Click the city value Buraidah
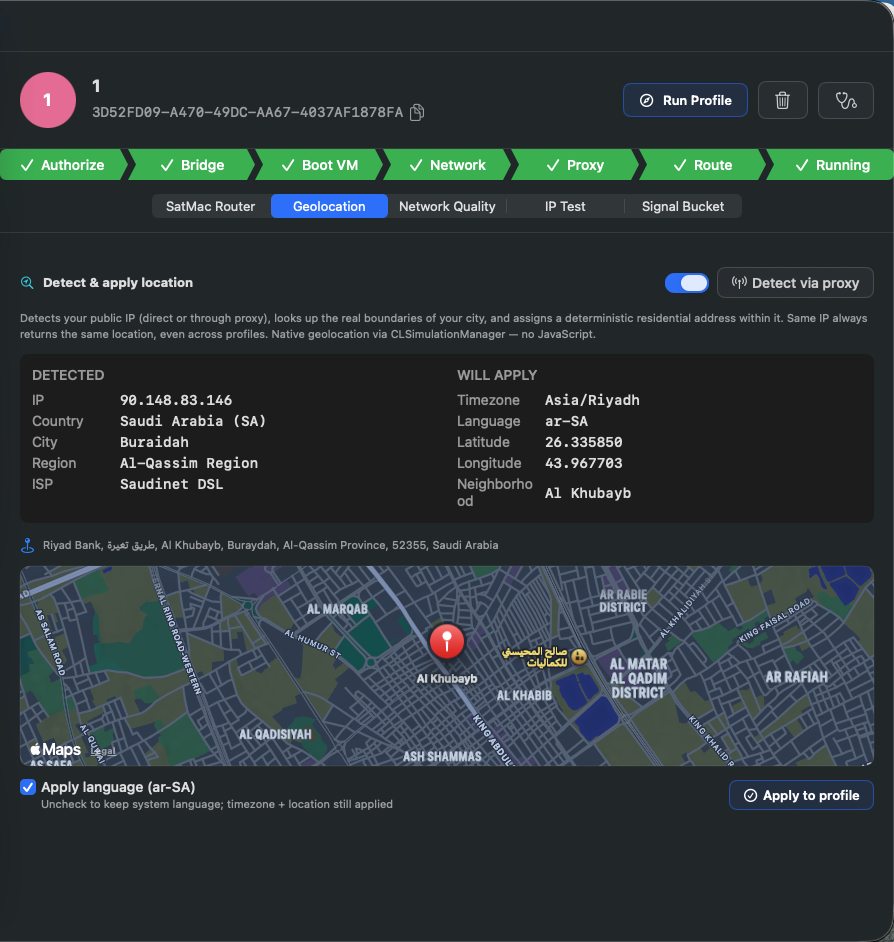 point(154,442)
